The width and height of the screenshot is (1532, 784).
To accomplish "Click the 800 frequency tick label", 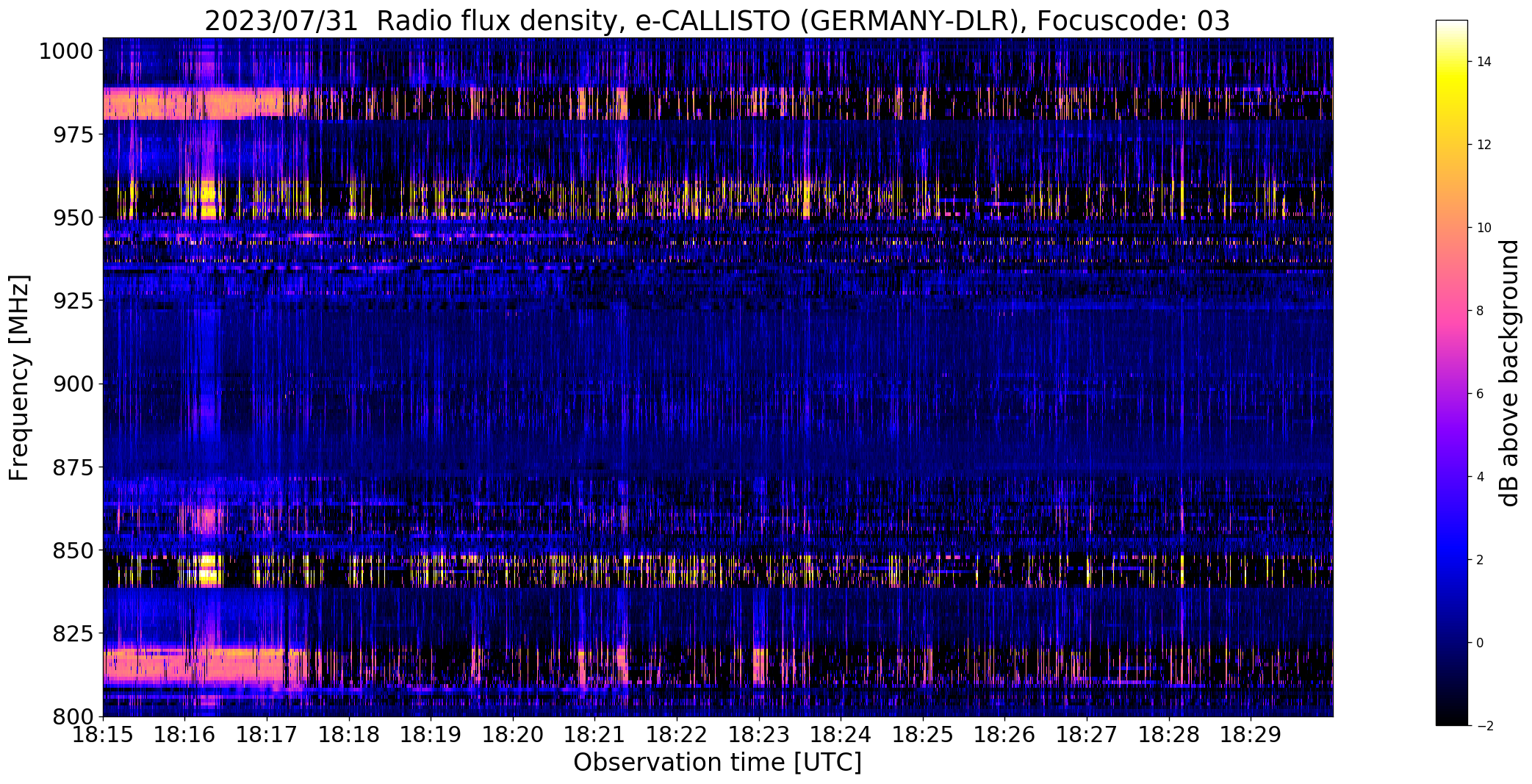I will tap(73, 716).
